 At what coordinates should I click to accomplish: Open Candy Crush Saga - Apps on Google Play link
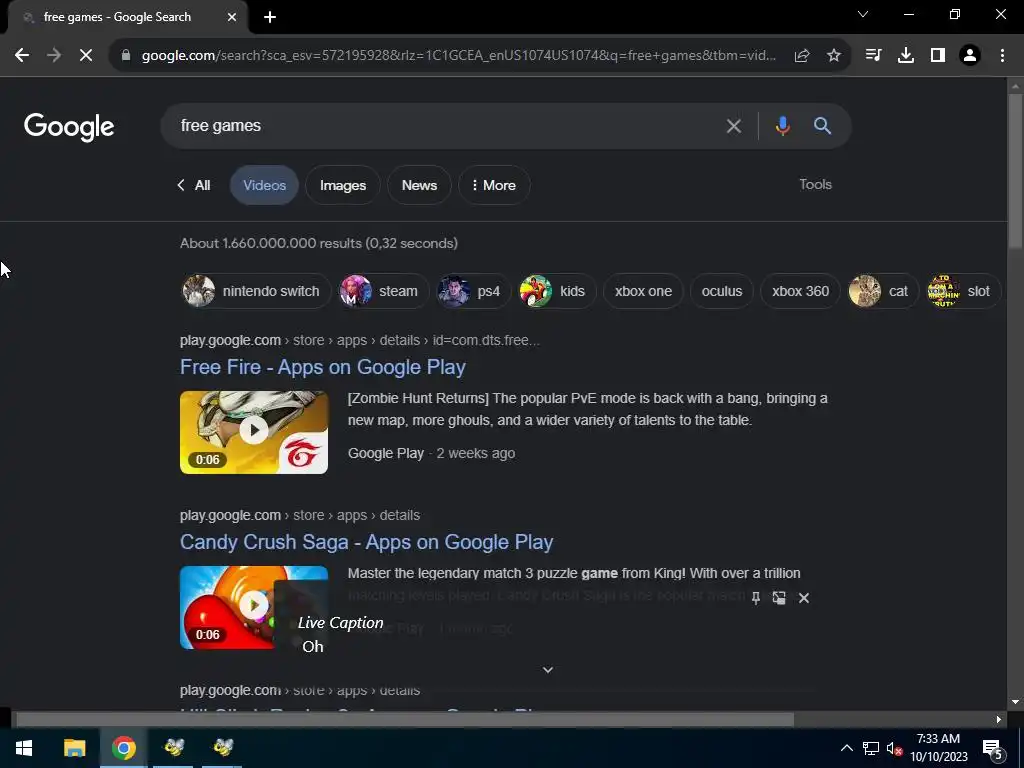[x=366, y=542]
